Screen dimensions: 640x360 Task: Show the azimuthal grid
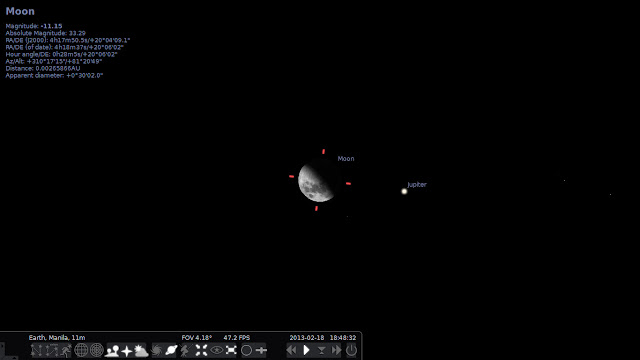point(97,350)
